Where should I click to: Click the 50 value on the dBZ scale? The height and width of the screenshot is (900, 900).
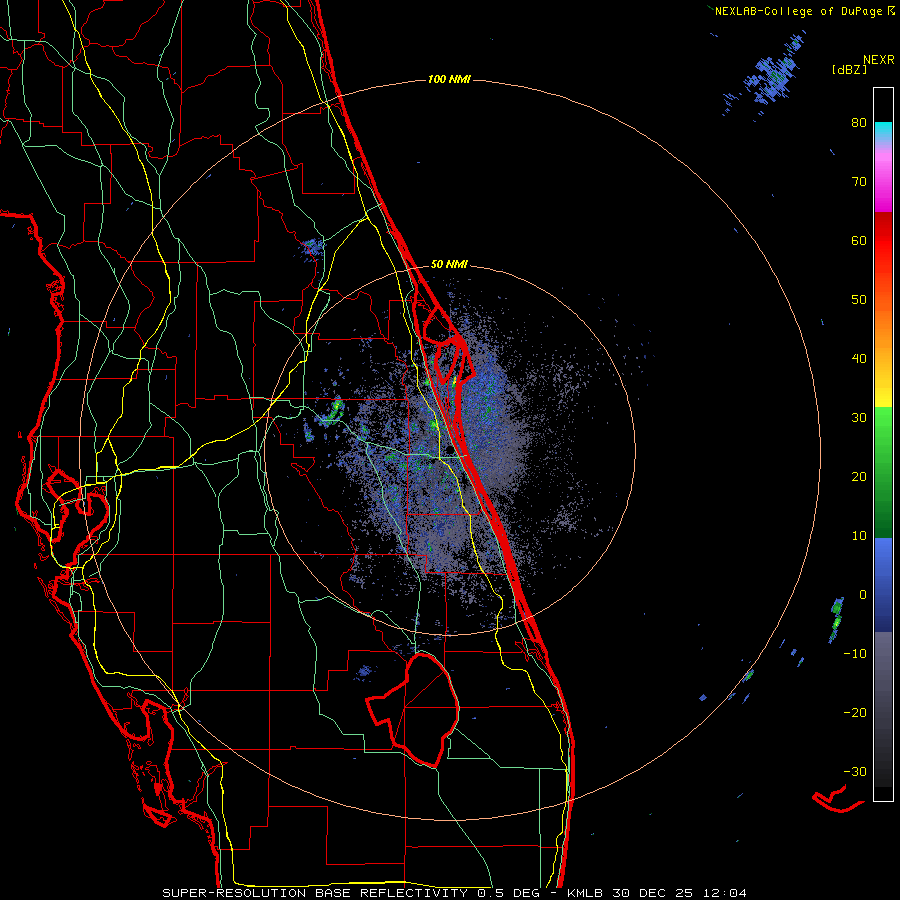[x=859, y=300]
